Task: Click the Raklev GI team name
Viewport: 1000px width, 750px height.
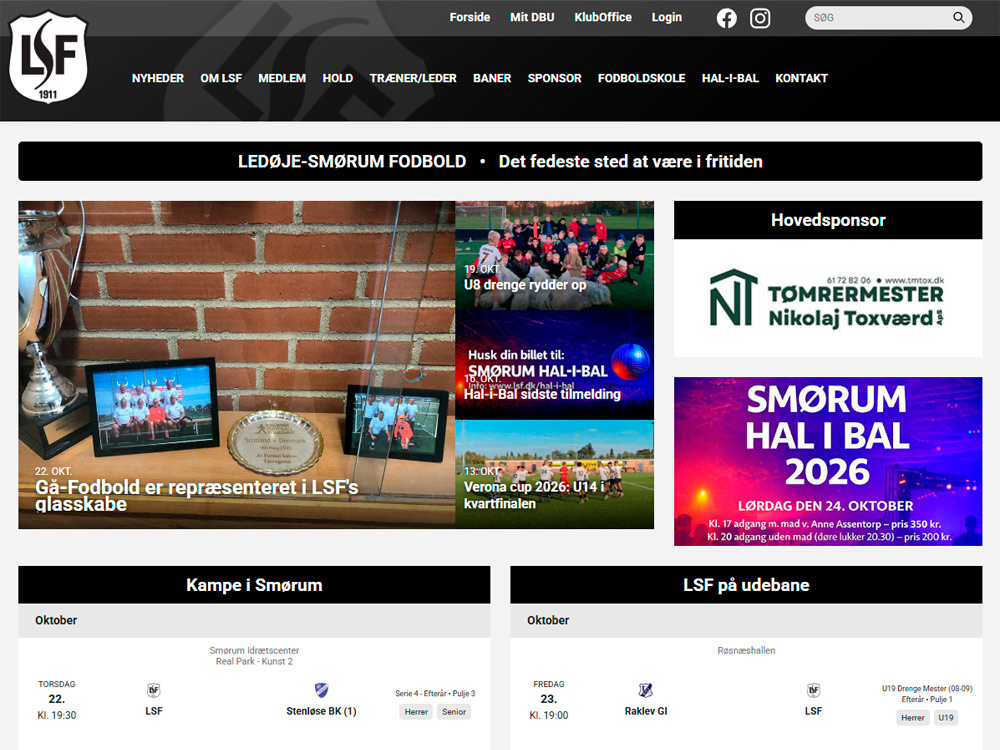Action: coord(646,711)
